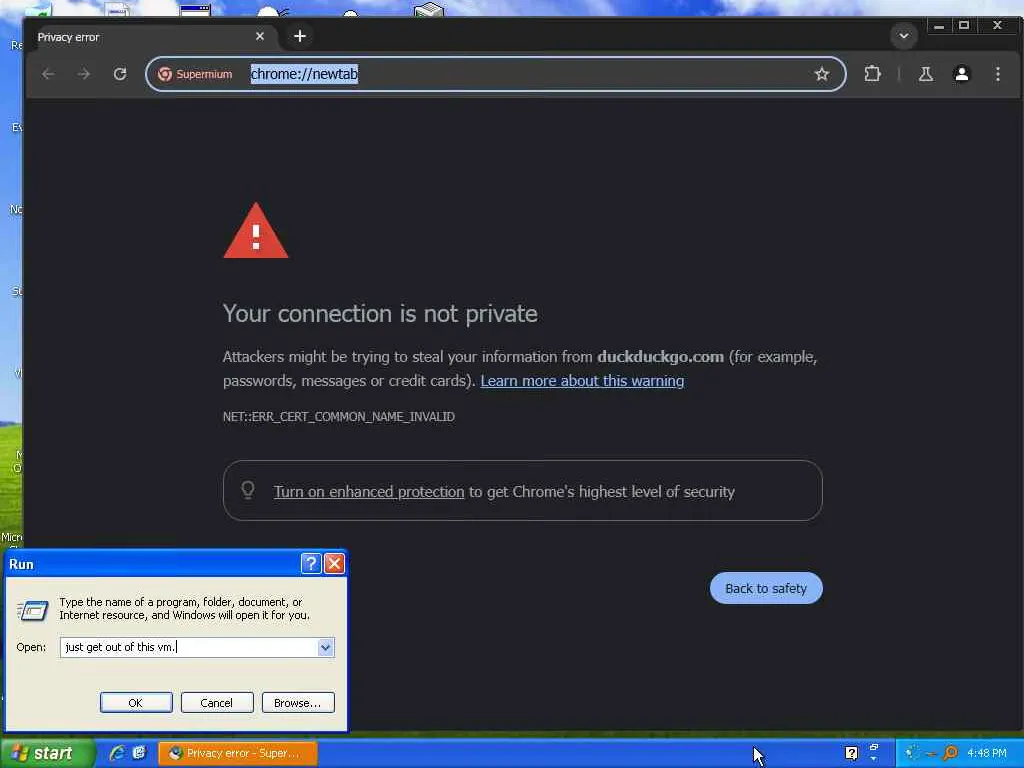This screenshot has height=768, width=1024.
Task: Open a new tab with plus button
Action: pos(300,36)
